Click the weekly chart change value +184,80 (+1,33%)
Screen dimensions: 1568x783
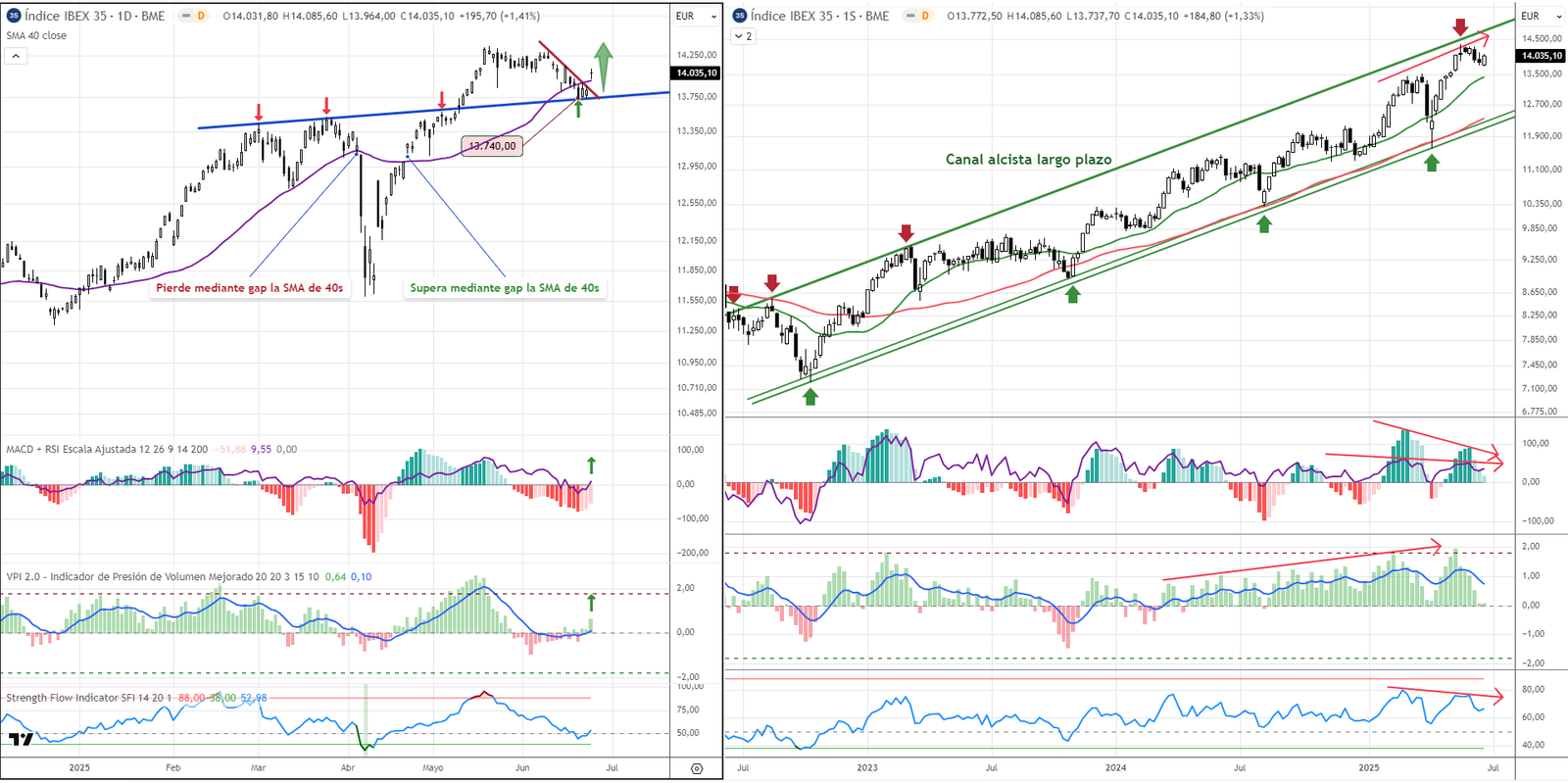(x=1222, y=16)
